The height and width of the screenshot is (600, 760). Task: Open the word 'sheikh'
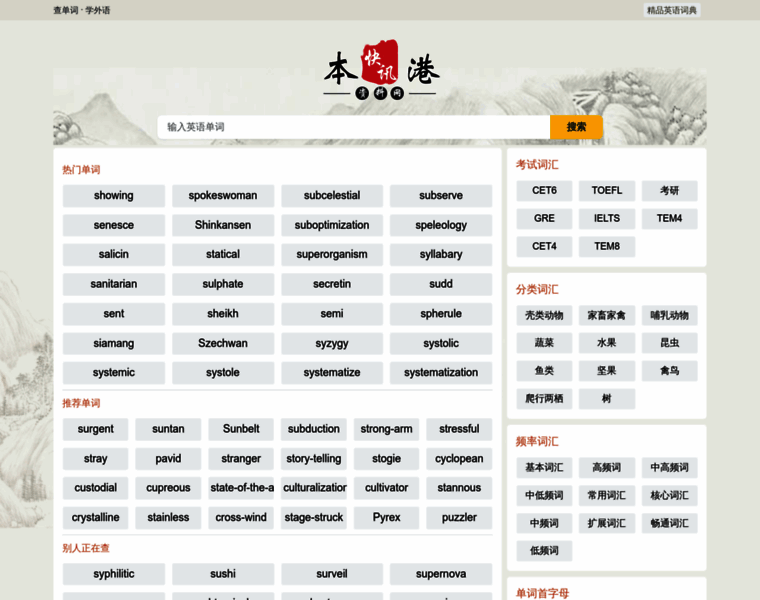pos(223,314)
